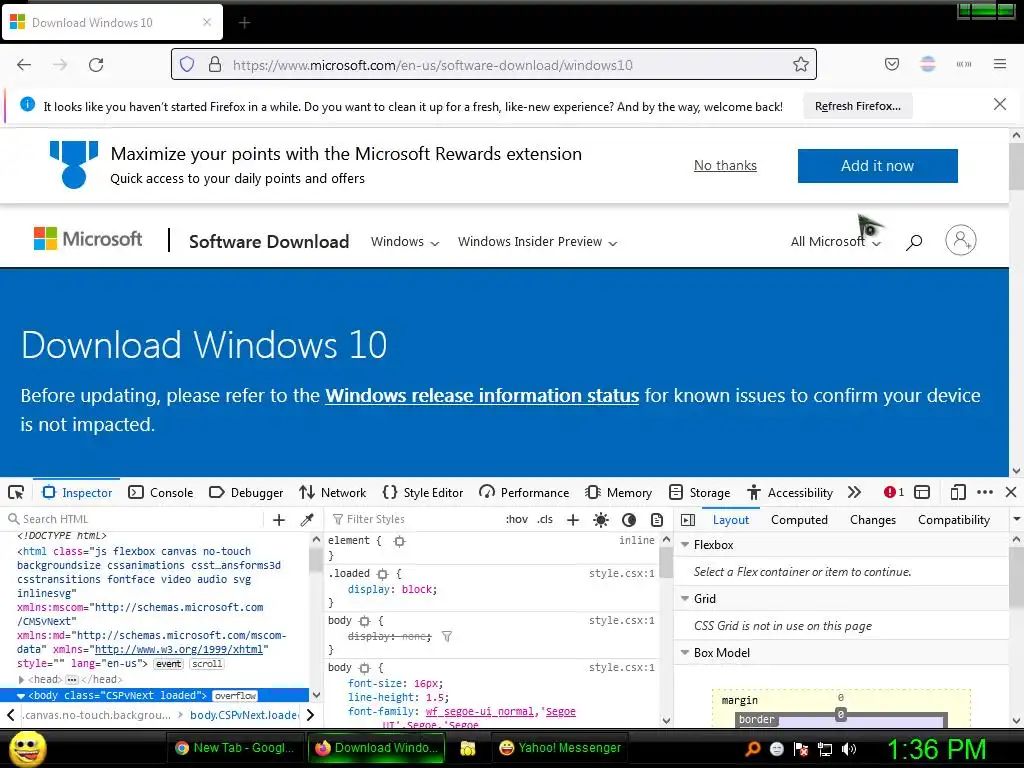The width and height of the screenshot is (1024, 768).
Task: Collapse the Grid section
Action: click(685, 599)
